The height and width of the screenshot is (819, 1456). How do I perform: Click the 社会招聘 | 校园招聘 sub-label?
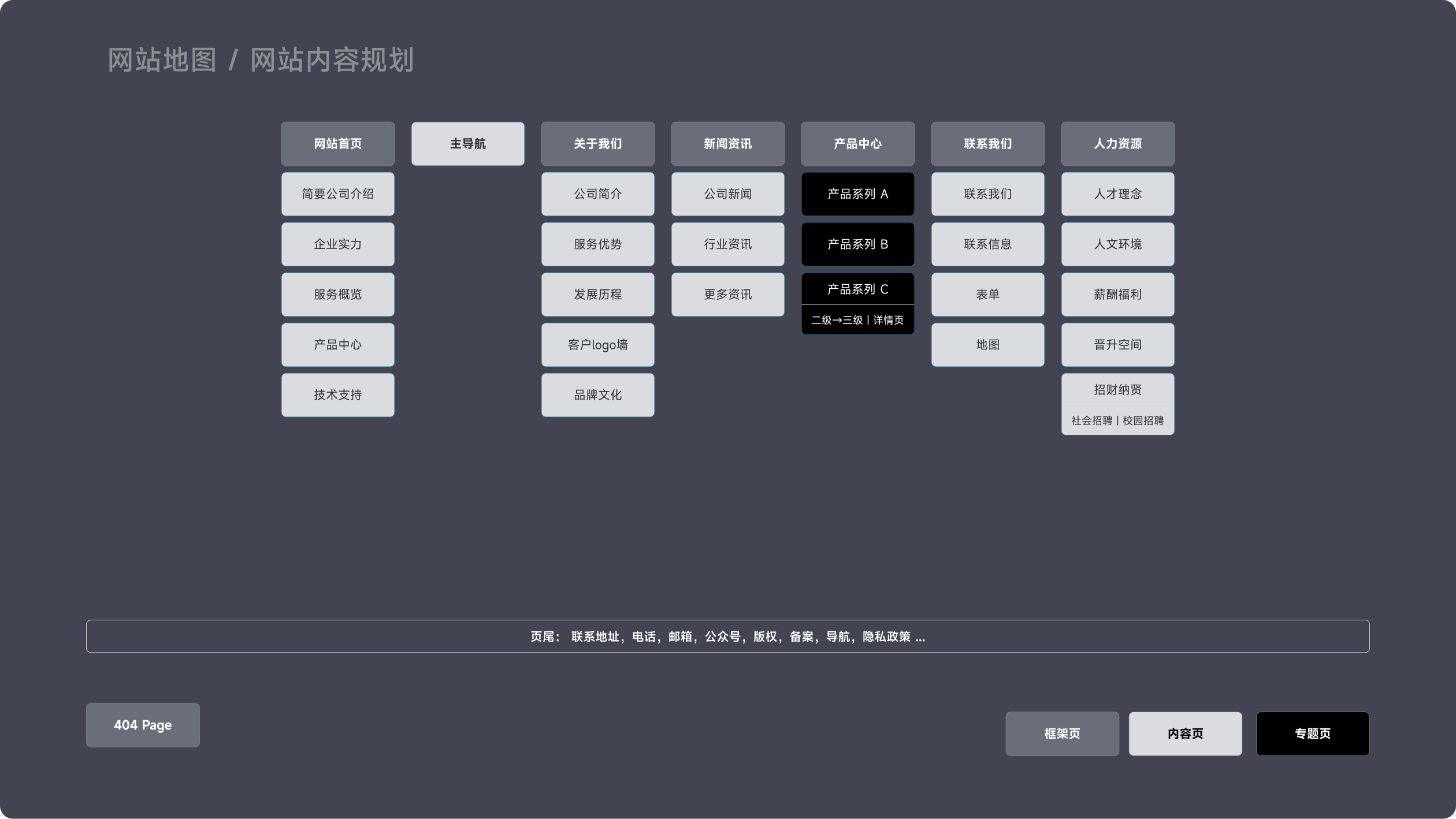pyautogui.click(x=1117, y=420)
